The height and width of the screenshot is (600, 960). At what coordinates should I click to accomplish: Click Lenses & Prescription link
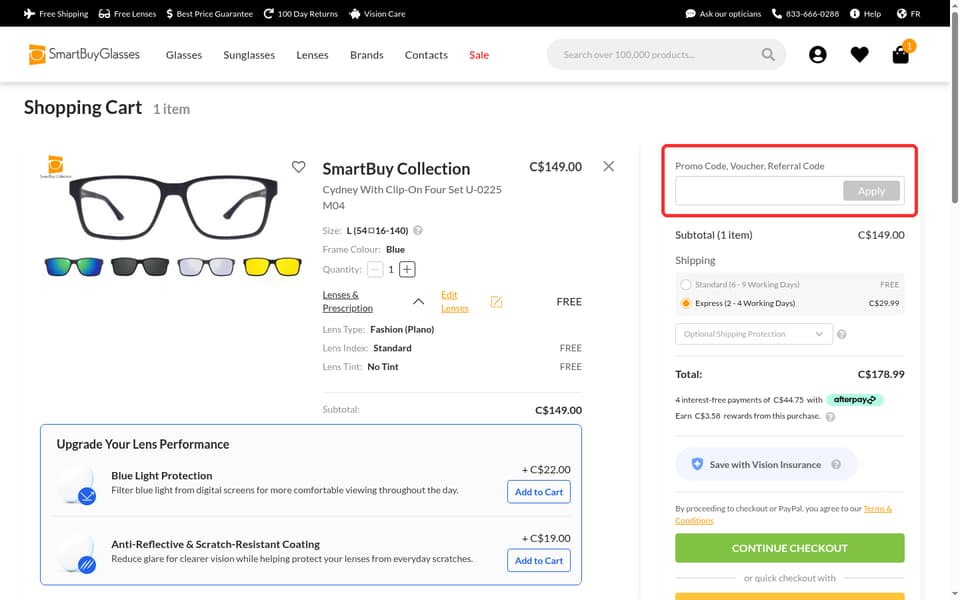tap(347, 302)
